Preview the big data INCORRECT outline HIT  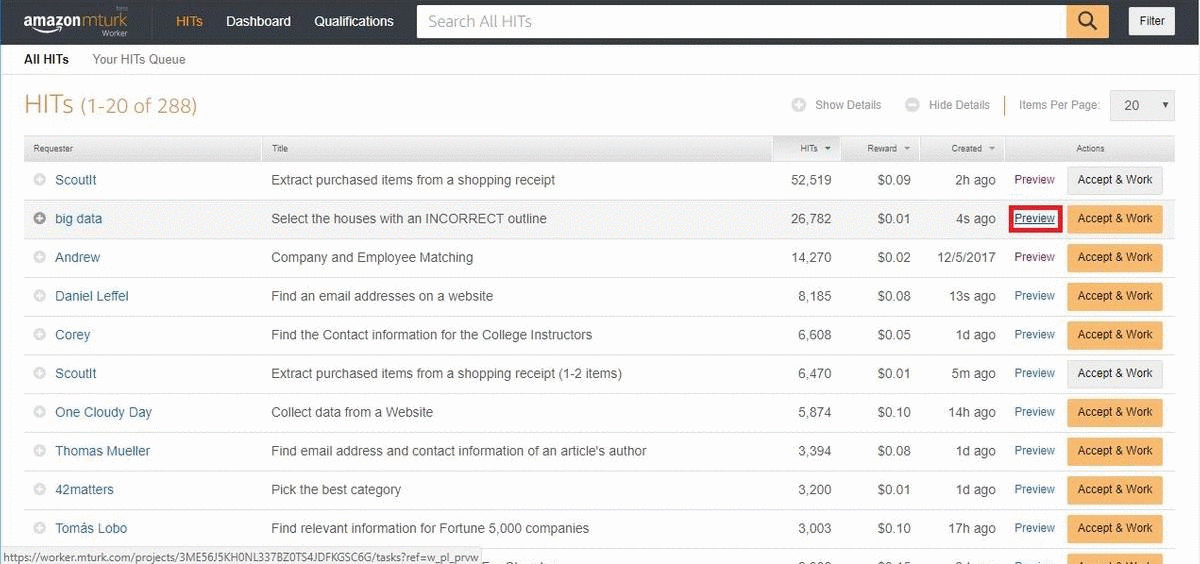click(1034, 218)
